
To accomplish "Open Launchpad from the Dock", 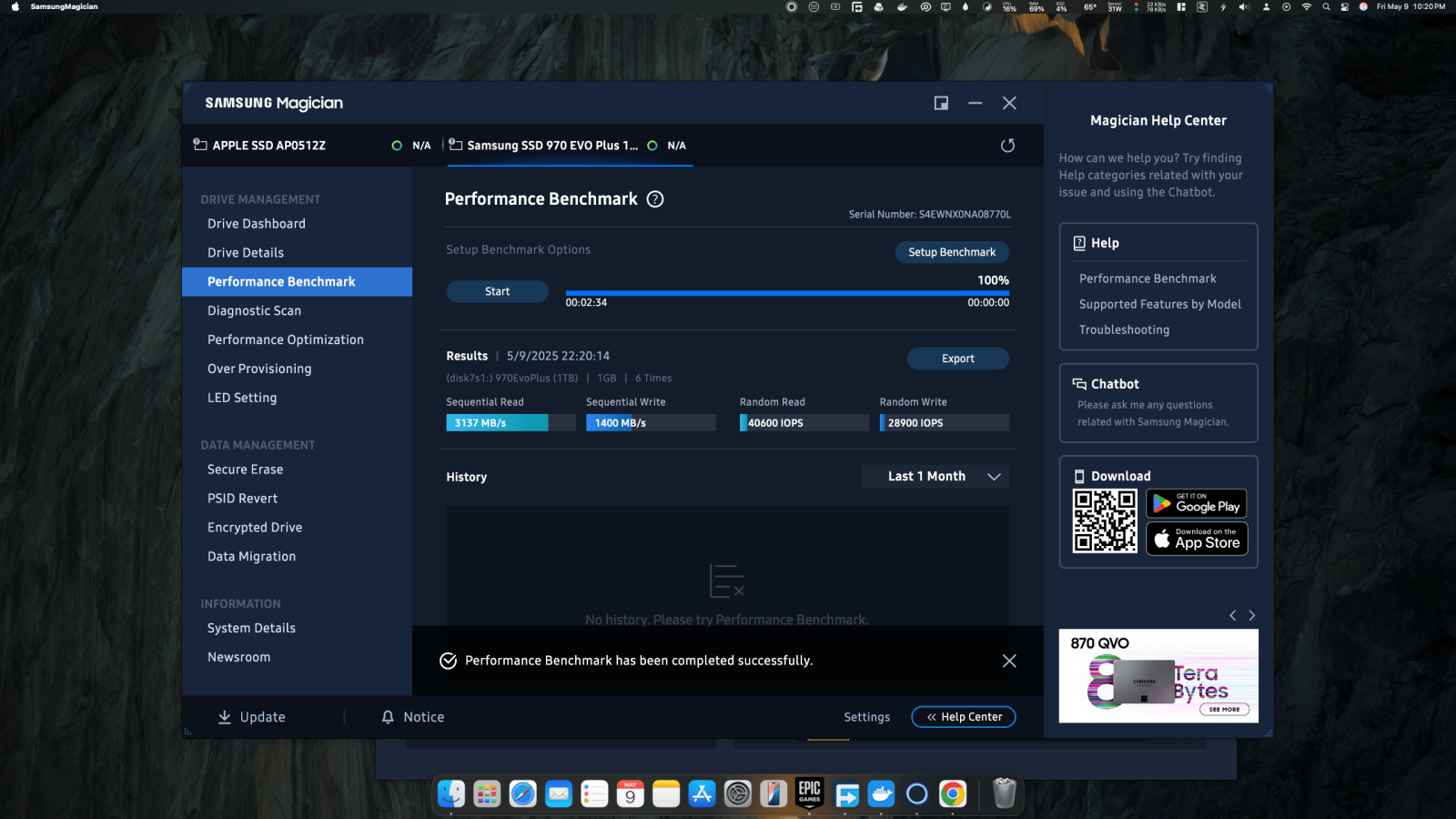I will pyautogui.click(x=487, y=794).
